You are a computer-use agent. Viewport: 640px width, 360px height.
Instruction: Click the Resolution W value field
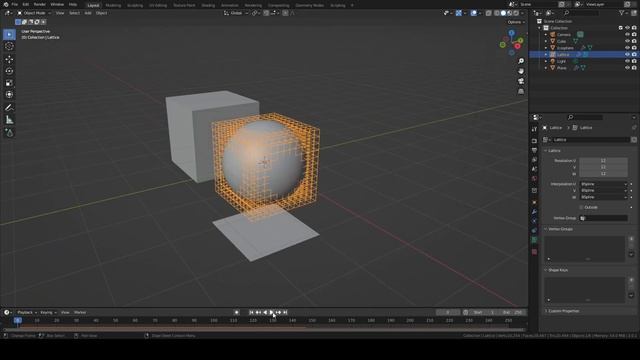click(603, 174)
